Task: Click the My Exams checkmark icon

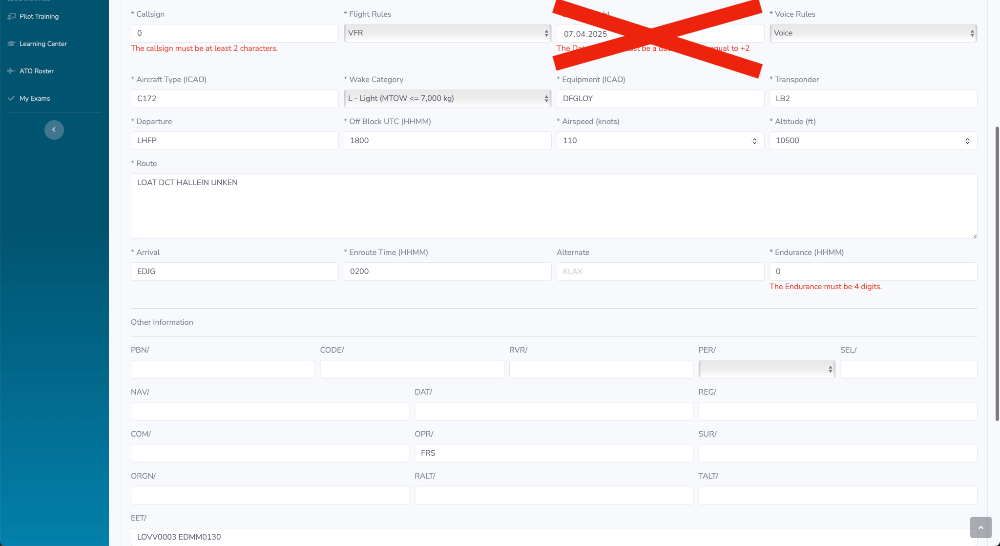Action: pos(11,99)
